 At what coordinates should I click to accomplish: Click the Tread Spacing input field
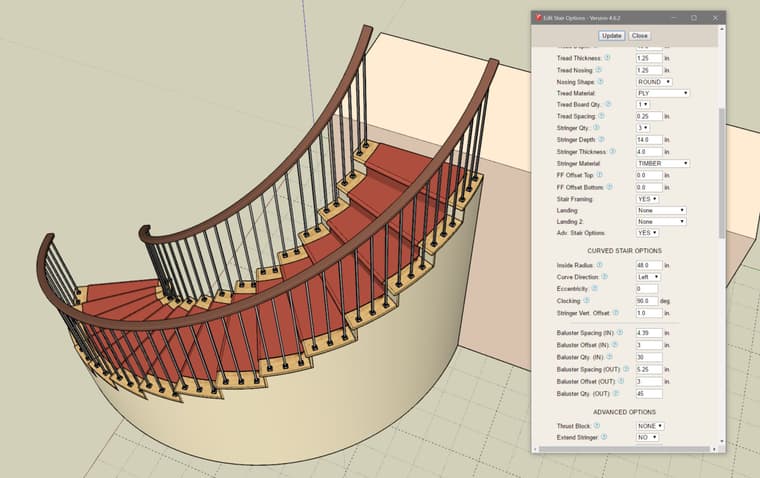(649, 116)
